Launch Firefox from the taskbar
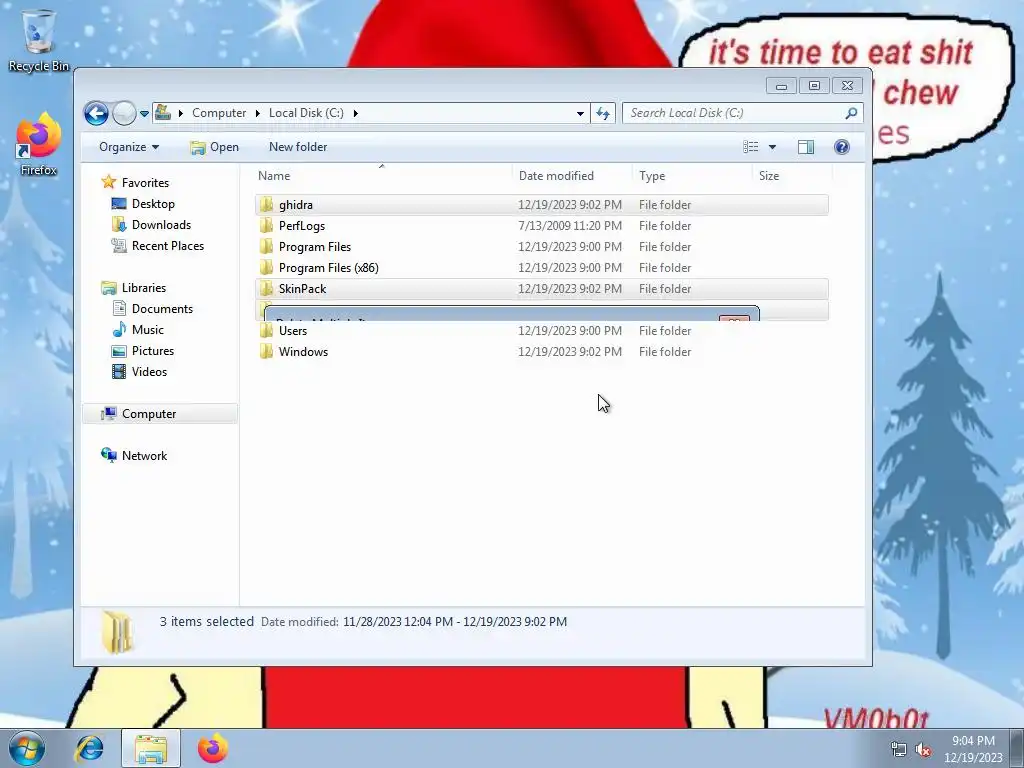 (x=213, y=748)
